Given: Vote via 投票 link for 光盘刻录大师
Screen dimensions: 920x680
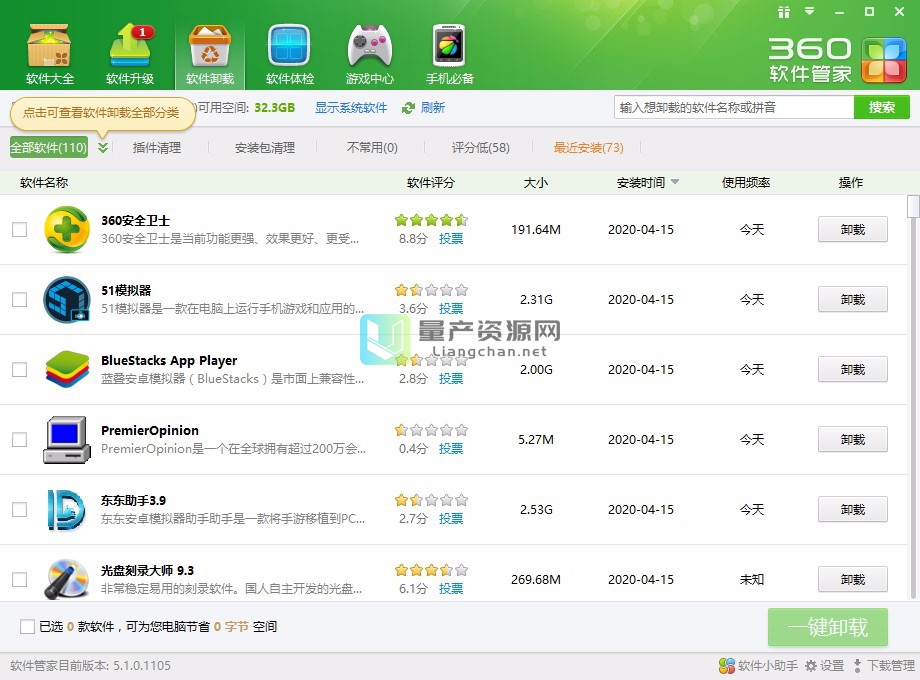Looking at the screenshot, I should coord(451,588).
